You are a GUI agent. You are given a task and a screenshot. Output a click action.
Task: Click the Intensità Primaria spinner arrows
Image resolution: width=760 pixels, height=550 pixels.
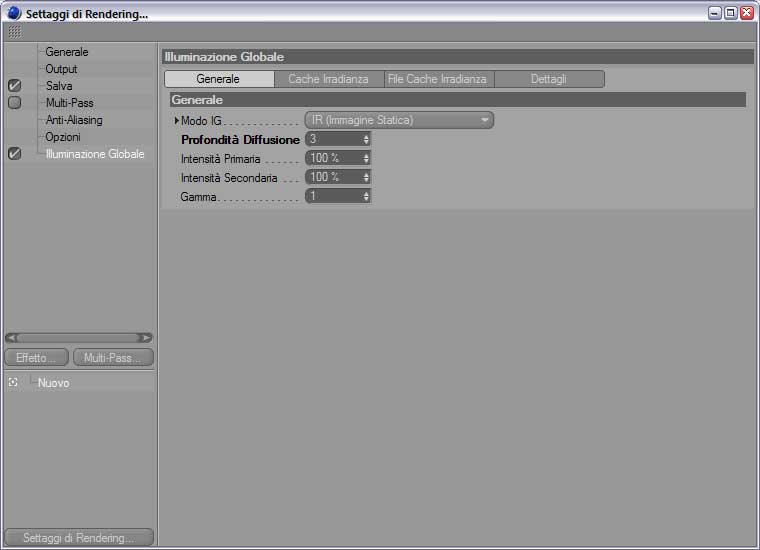[366, 158]
